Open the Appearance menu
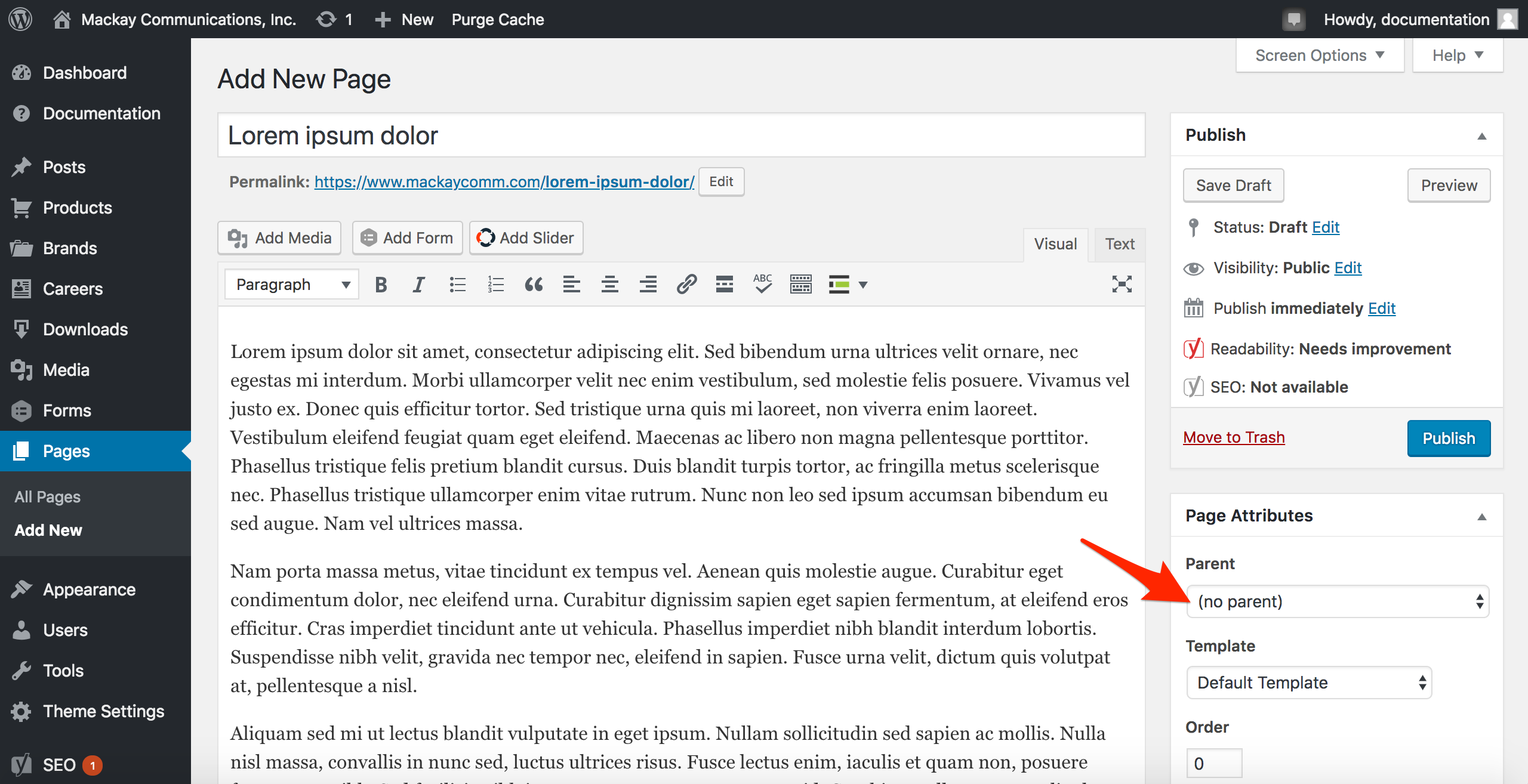Viewport: 1528px width, 784px height. [95, 589]
